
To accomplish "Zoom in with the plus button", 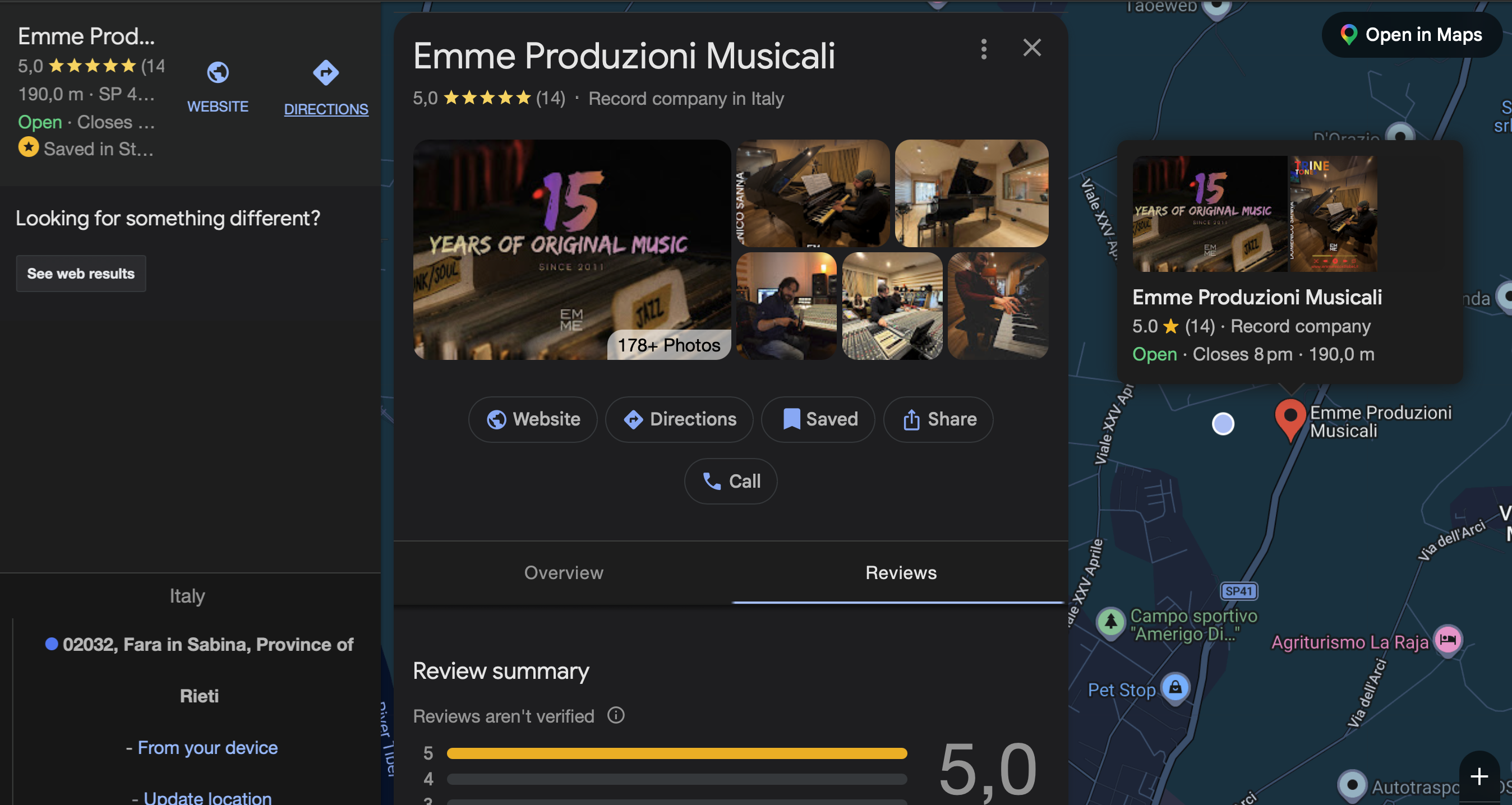I will pos(1478,776).
